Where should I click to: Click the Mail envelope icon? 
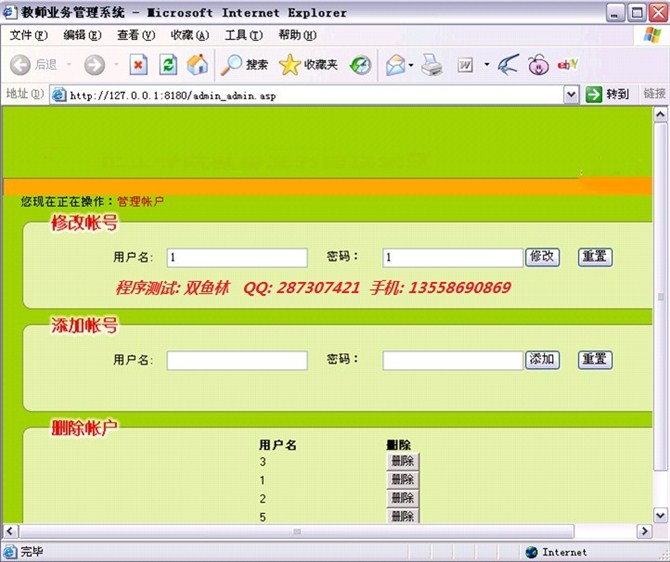395,65
